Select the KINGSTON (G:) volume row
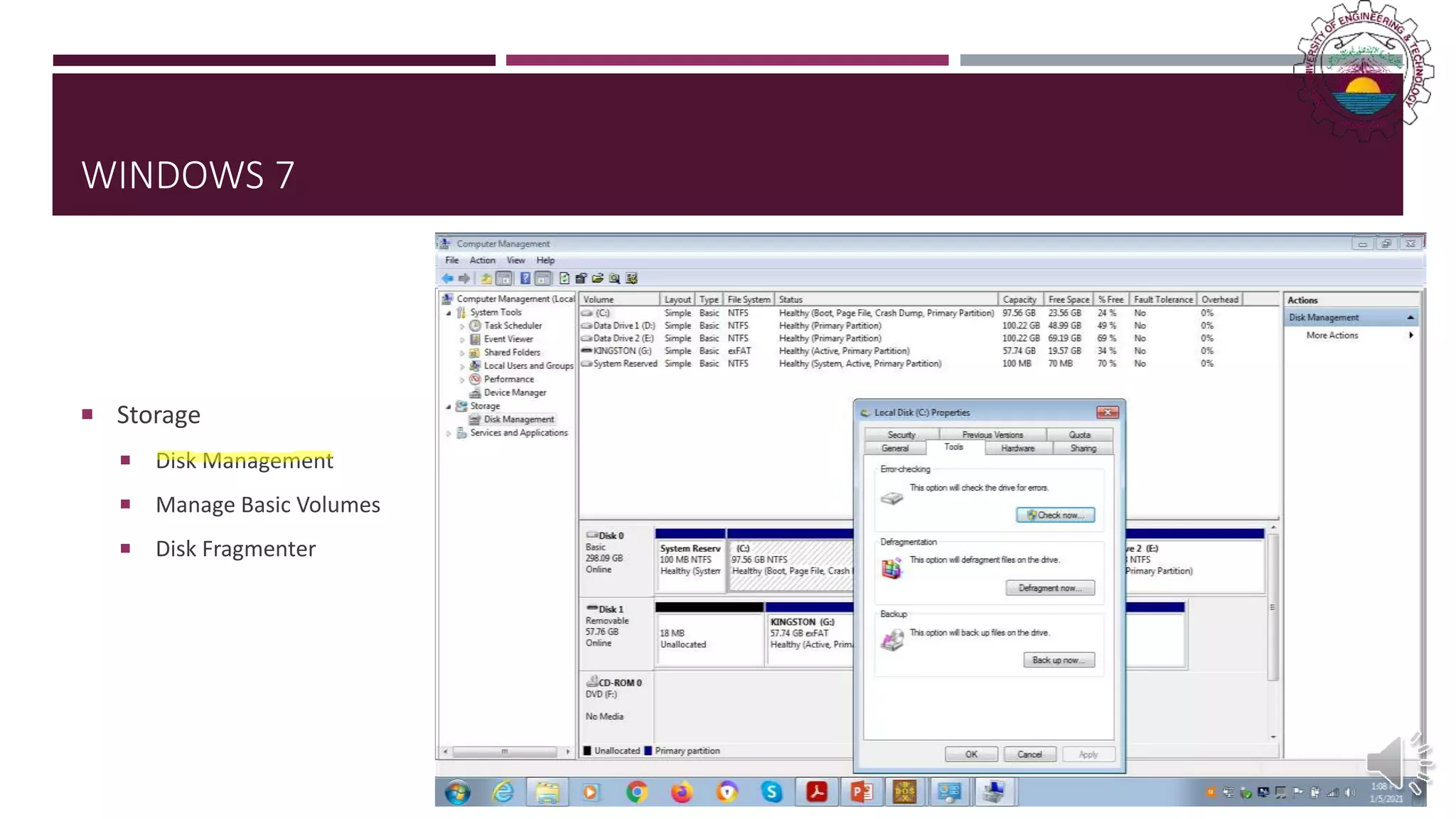 pos(622,351)
